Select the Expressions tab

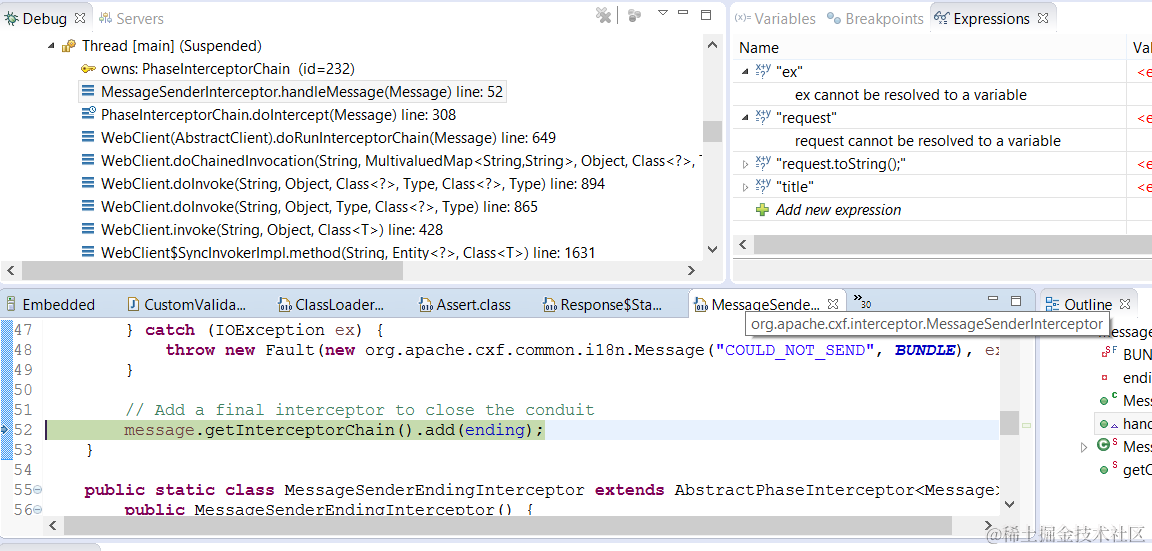[982, 18]
